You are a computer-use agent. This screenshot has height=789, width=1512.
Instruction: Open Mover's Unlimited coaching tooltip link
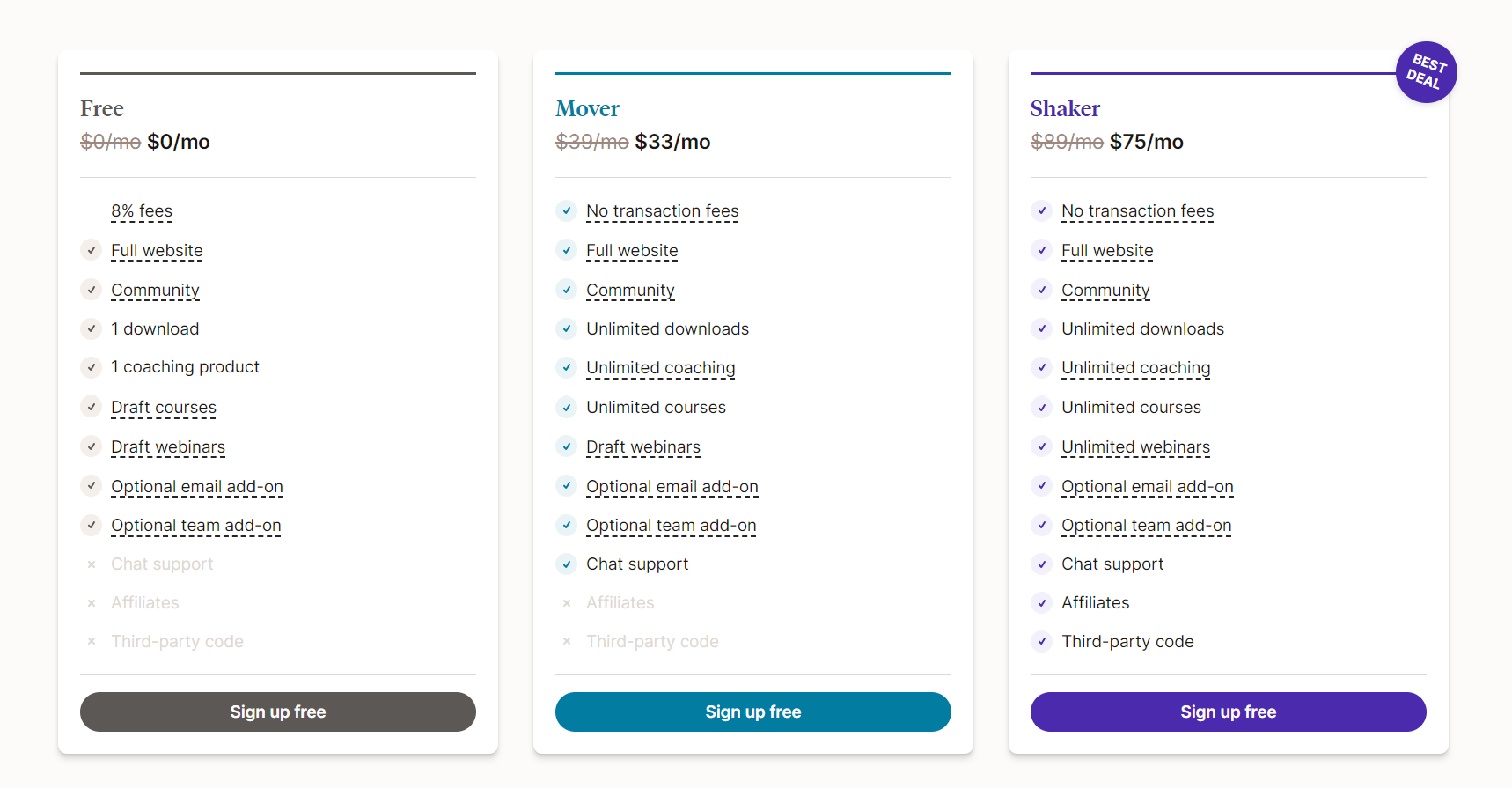pyautogui.click(x=660, y=368)
